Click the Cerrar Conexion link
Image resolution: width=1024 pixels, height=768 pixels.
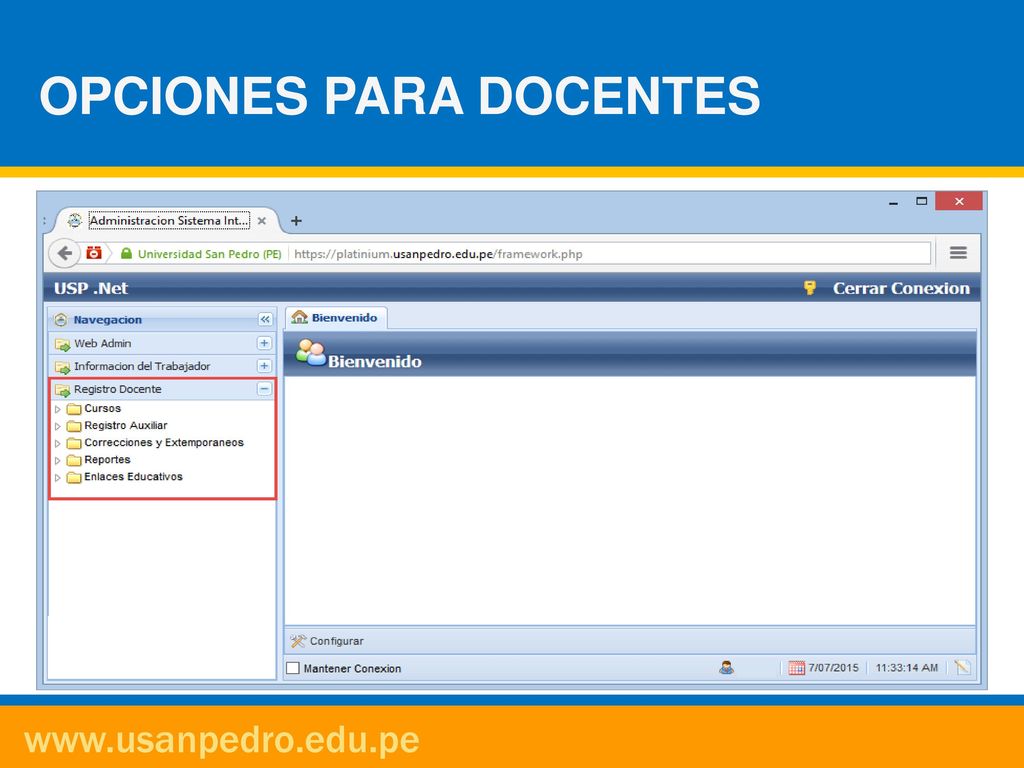click(x=901, y=288)
